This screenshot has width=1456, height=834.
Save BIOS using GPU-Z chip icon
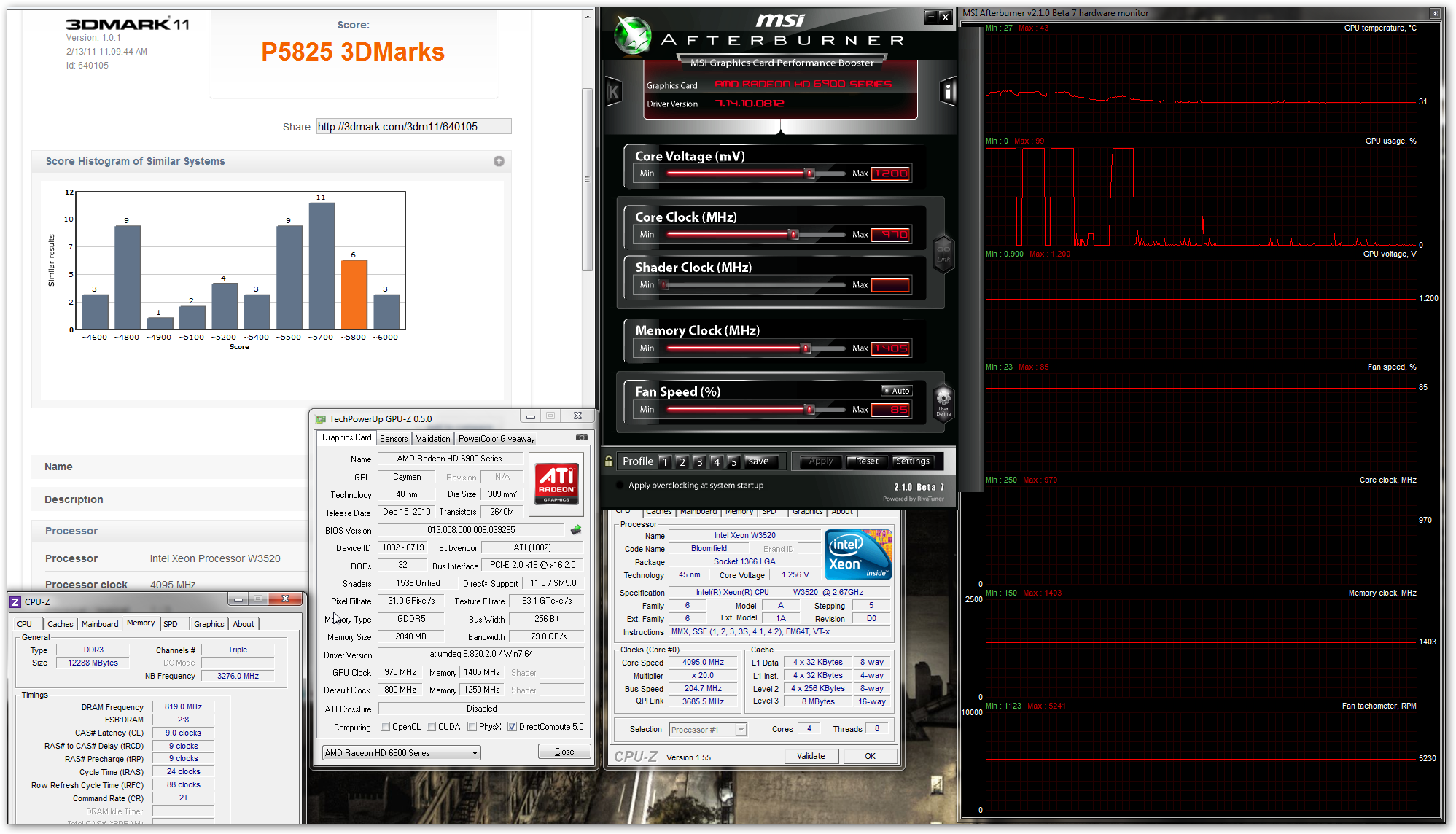coord(576,530)
